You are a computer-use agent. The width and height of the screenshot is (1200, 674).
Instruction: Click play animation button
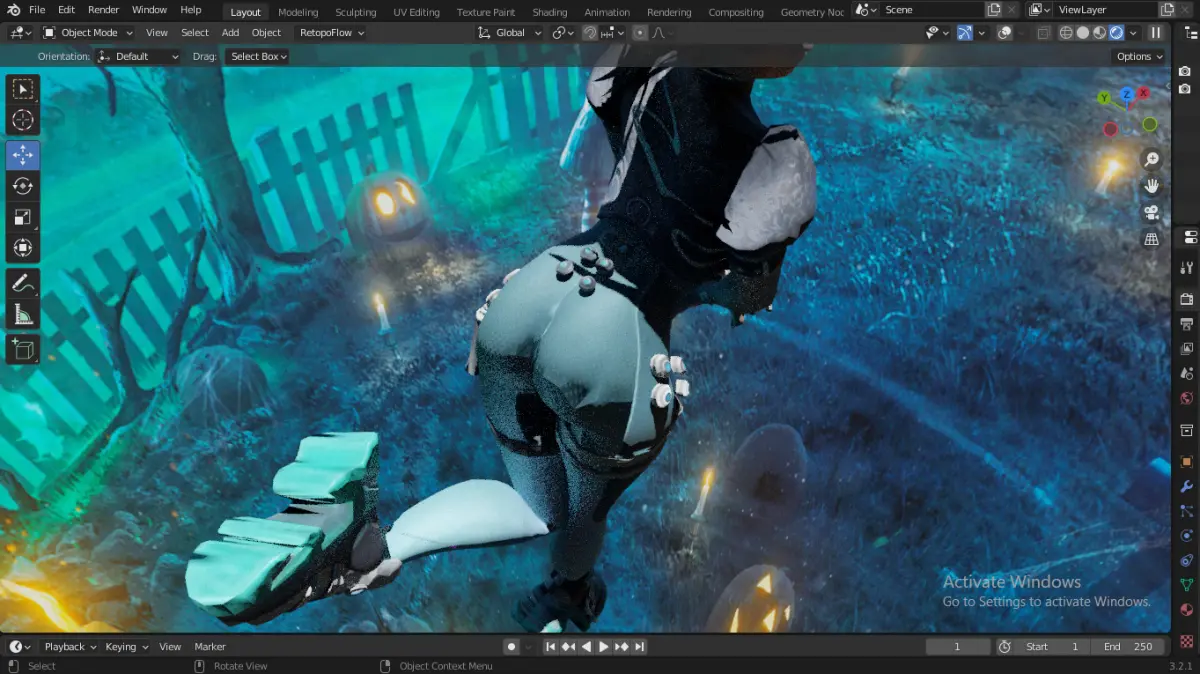(604, 647)
